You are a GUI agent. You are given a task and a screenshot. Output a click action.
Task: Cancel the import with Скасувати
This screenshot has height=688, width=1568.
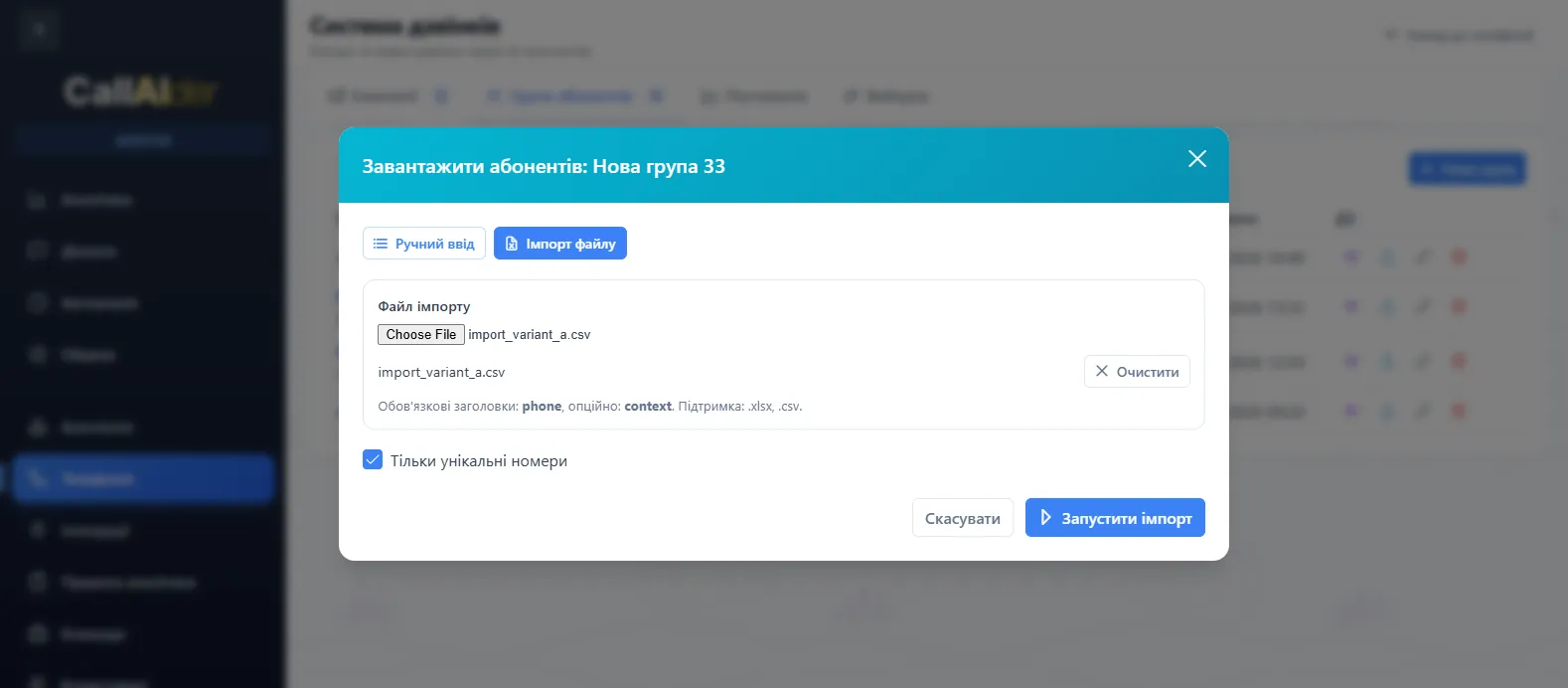(x=963, y=518)
